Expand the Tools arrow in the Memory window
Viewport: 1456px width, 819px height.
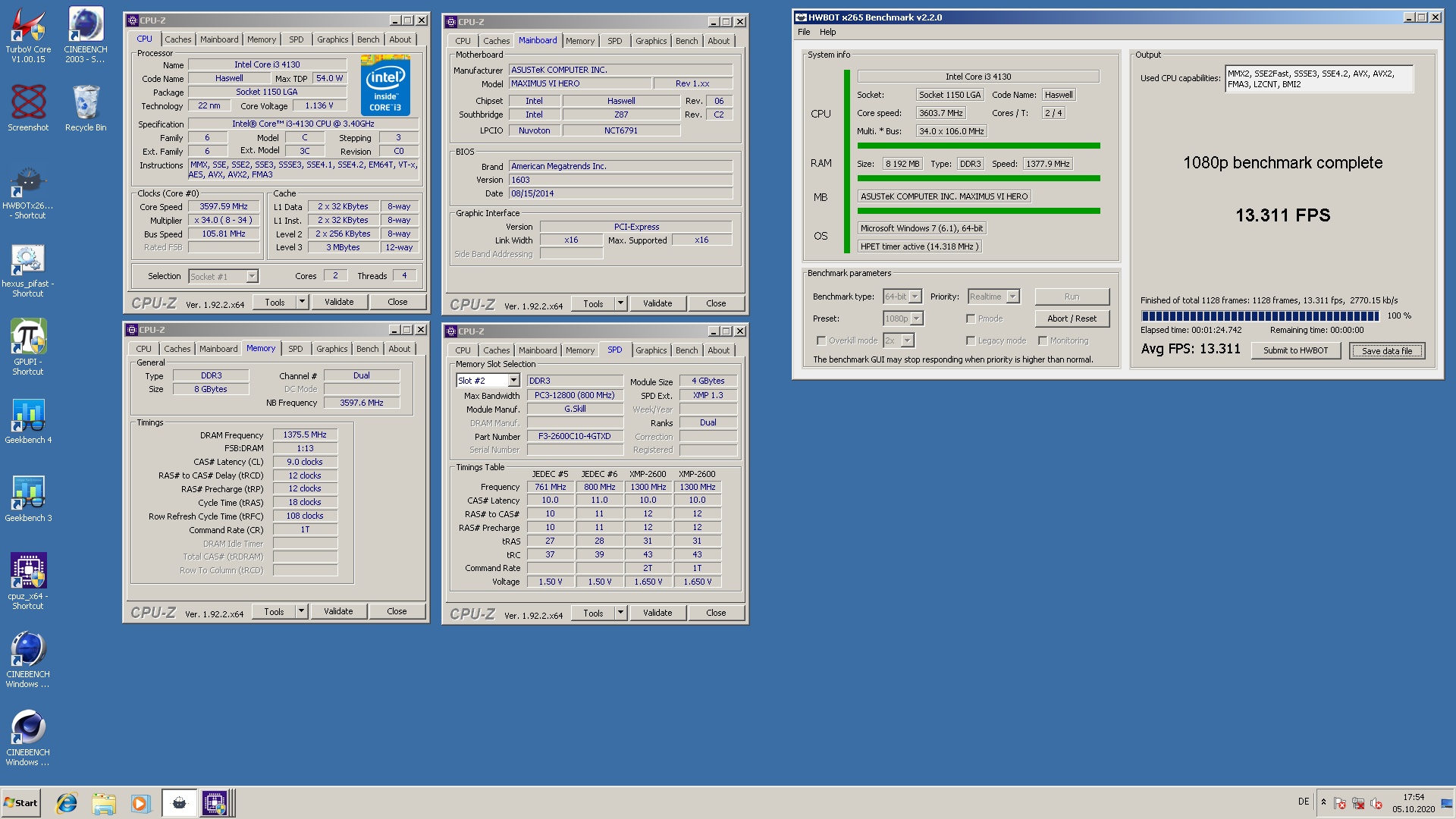301,611
